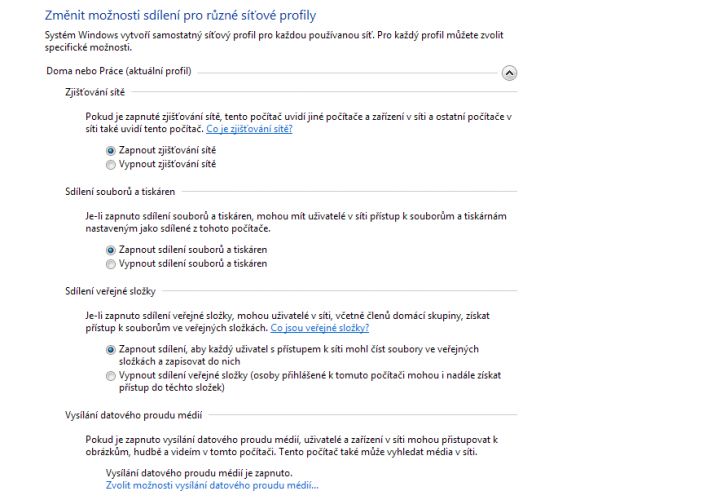Screen dimensions: 703x500
Task: Enable Zapnout sdílení souborů a tiskáren
Action: click(111, 250)
